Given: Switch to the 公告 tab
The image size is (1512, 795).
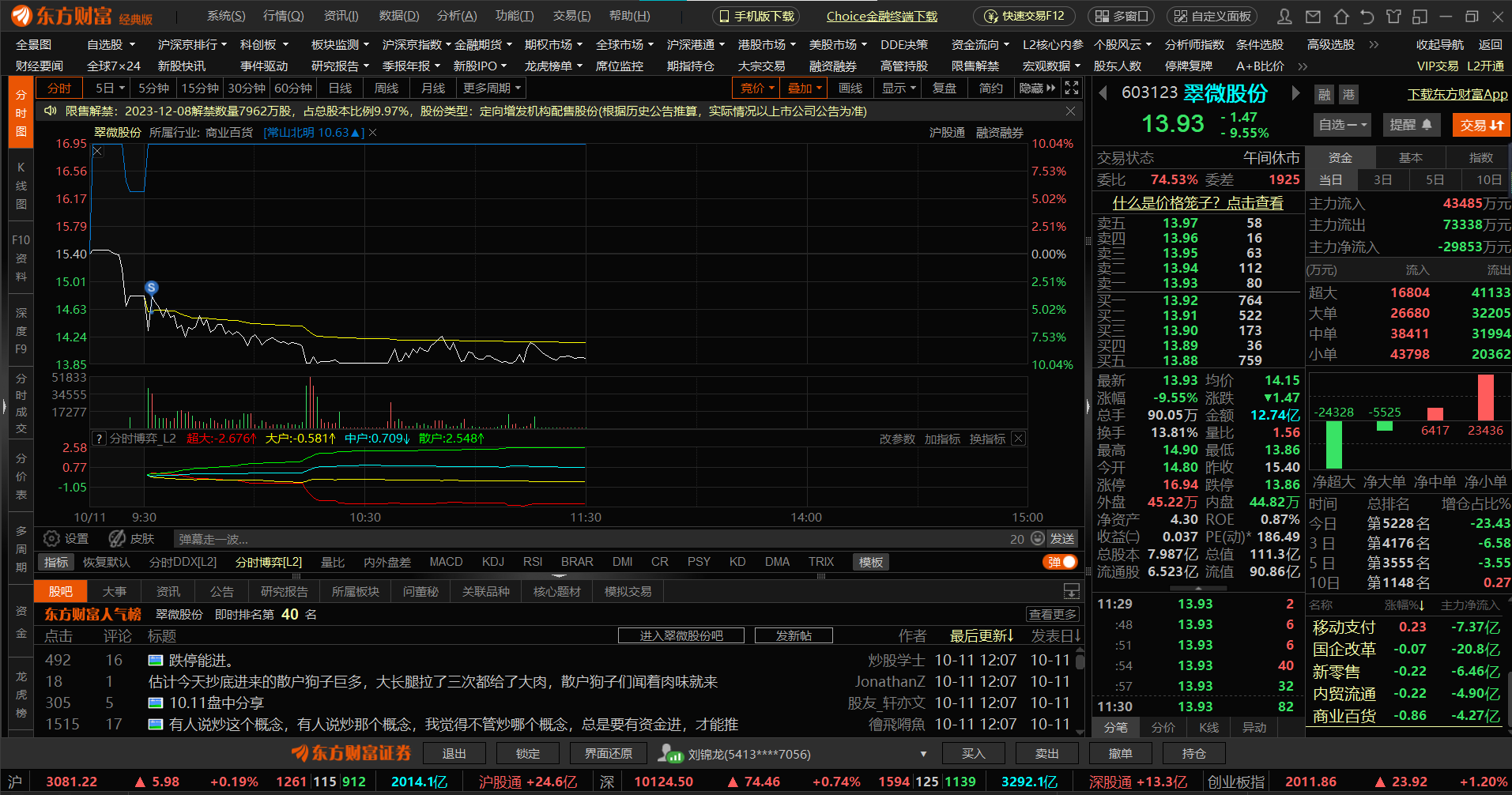Looking at the screenshot, I should pos(221,591).
